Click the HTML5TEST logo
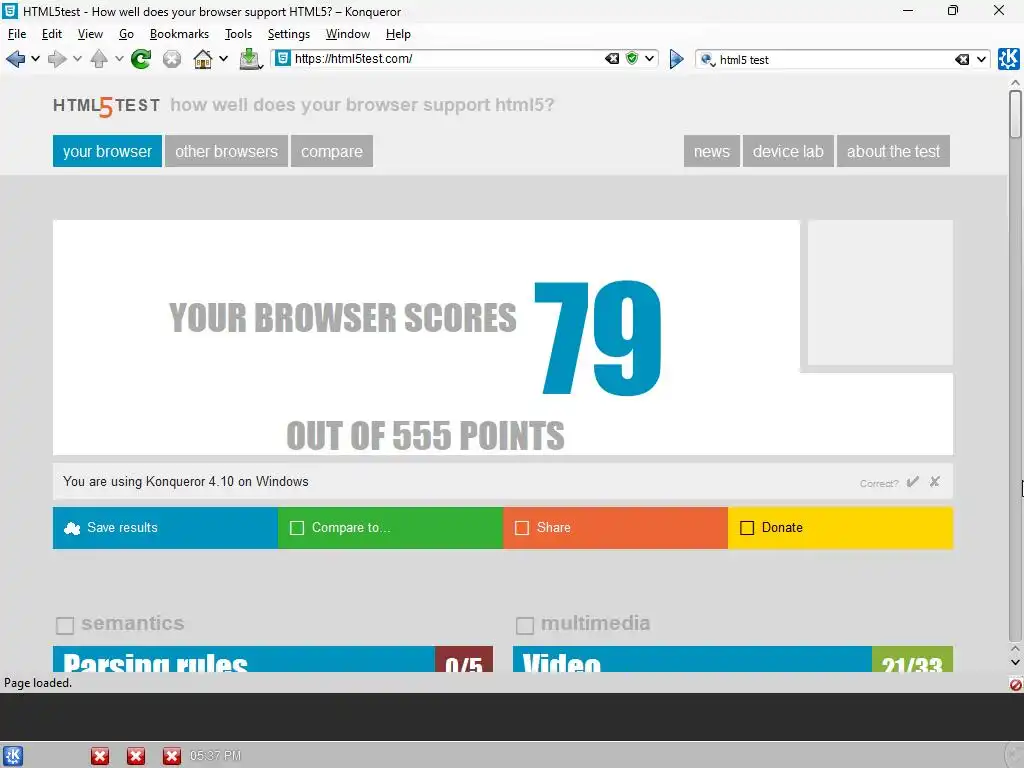Screen dimensions: 1024x768 pos(106,106)
